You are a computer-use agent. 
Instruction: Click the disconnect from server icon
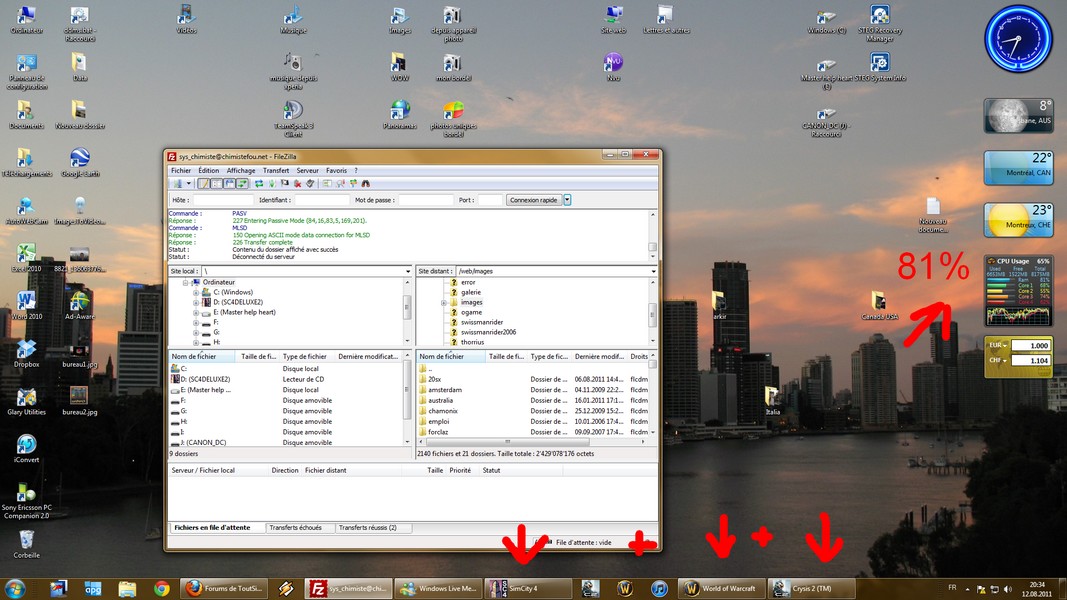tap(298, 184)
